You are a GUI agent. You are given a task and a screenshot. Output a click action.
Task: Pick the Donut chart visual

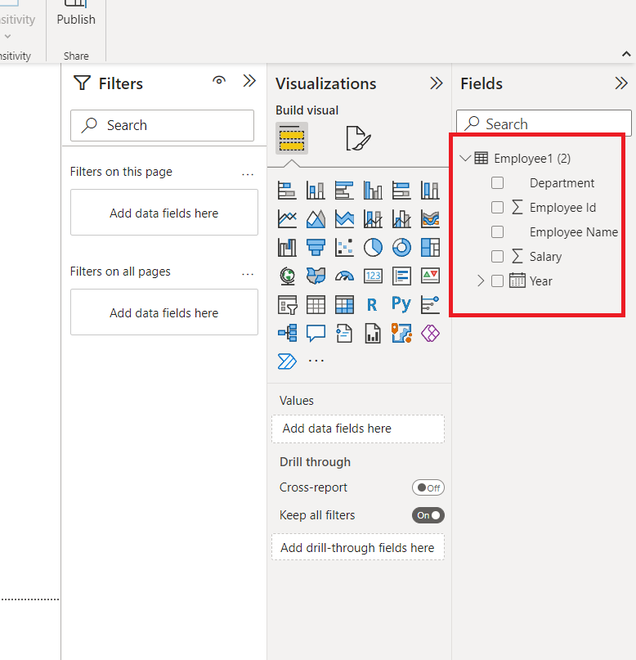coord(402,248)
